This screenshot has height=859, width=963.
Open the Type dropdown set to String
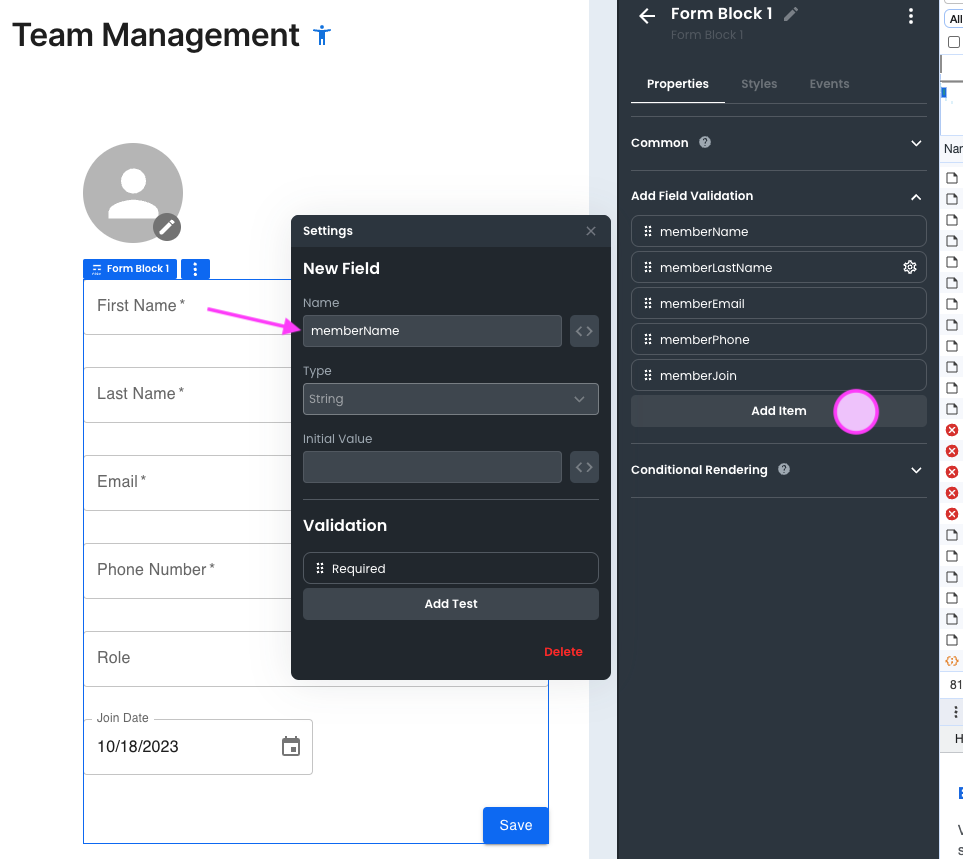click(x=450, y=399)
